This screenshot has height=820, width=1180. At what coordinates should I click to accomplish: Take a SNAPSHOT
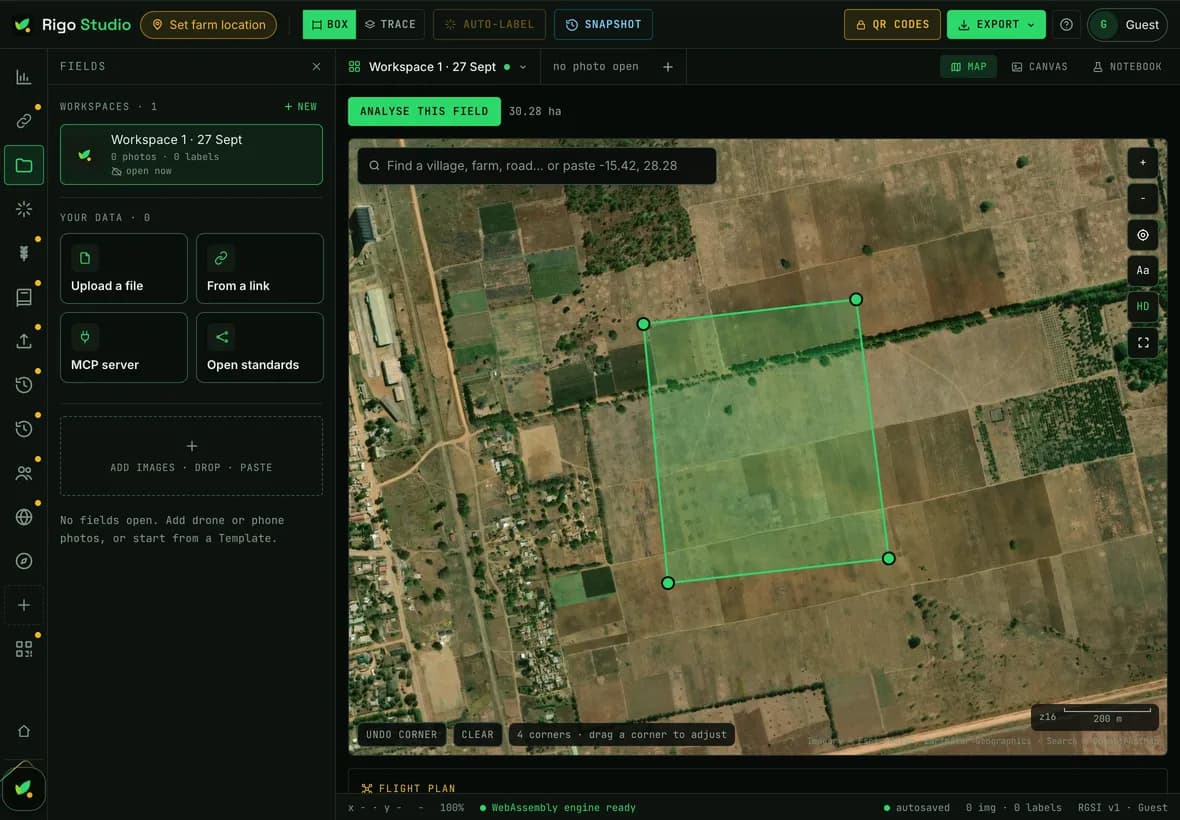click(x=604, y=25)
